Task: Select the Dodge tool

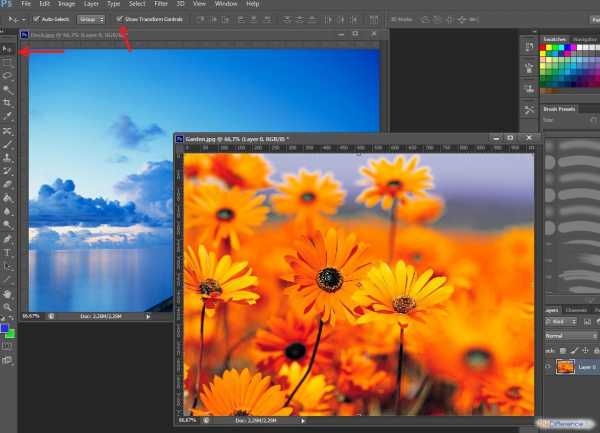Action: 7,225
